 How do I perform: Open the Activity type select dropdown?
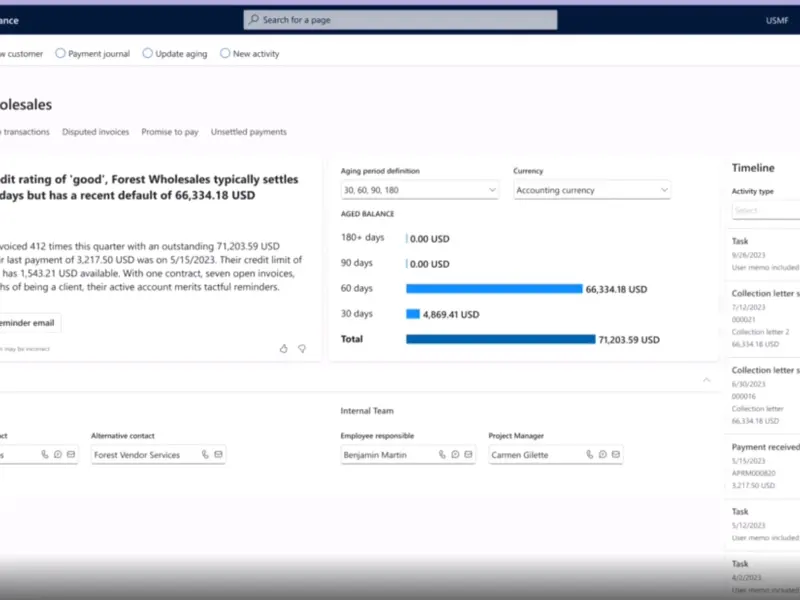tap(766, 211)
